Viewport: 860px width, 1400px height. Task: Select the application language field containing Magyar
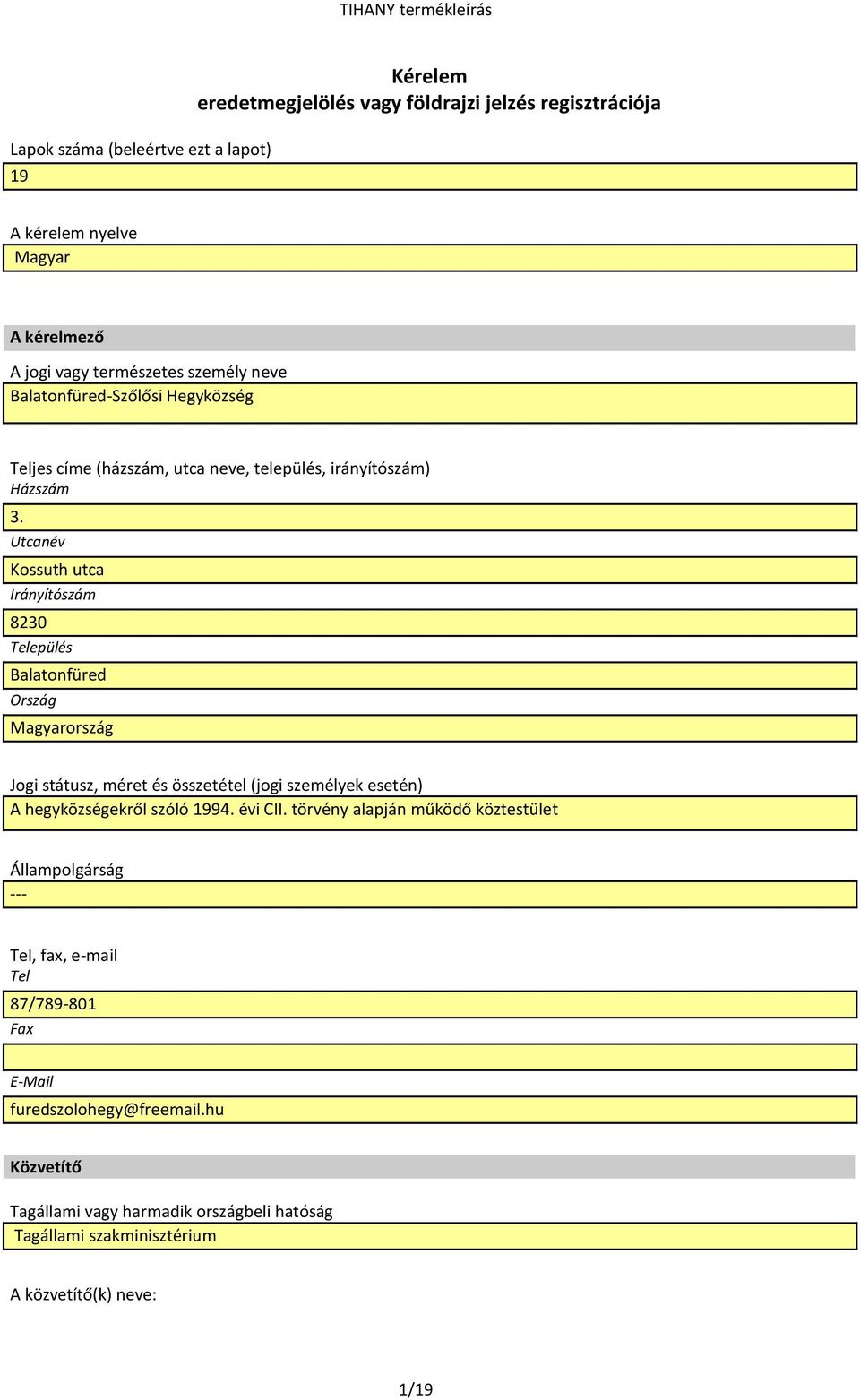coord(430,258)
